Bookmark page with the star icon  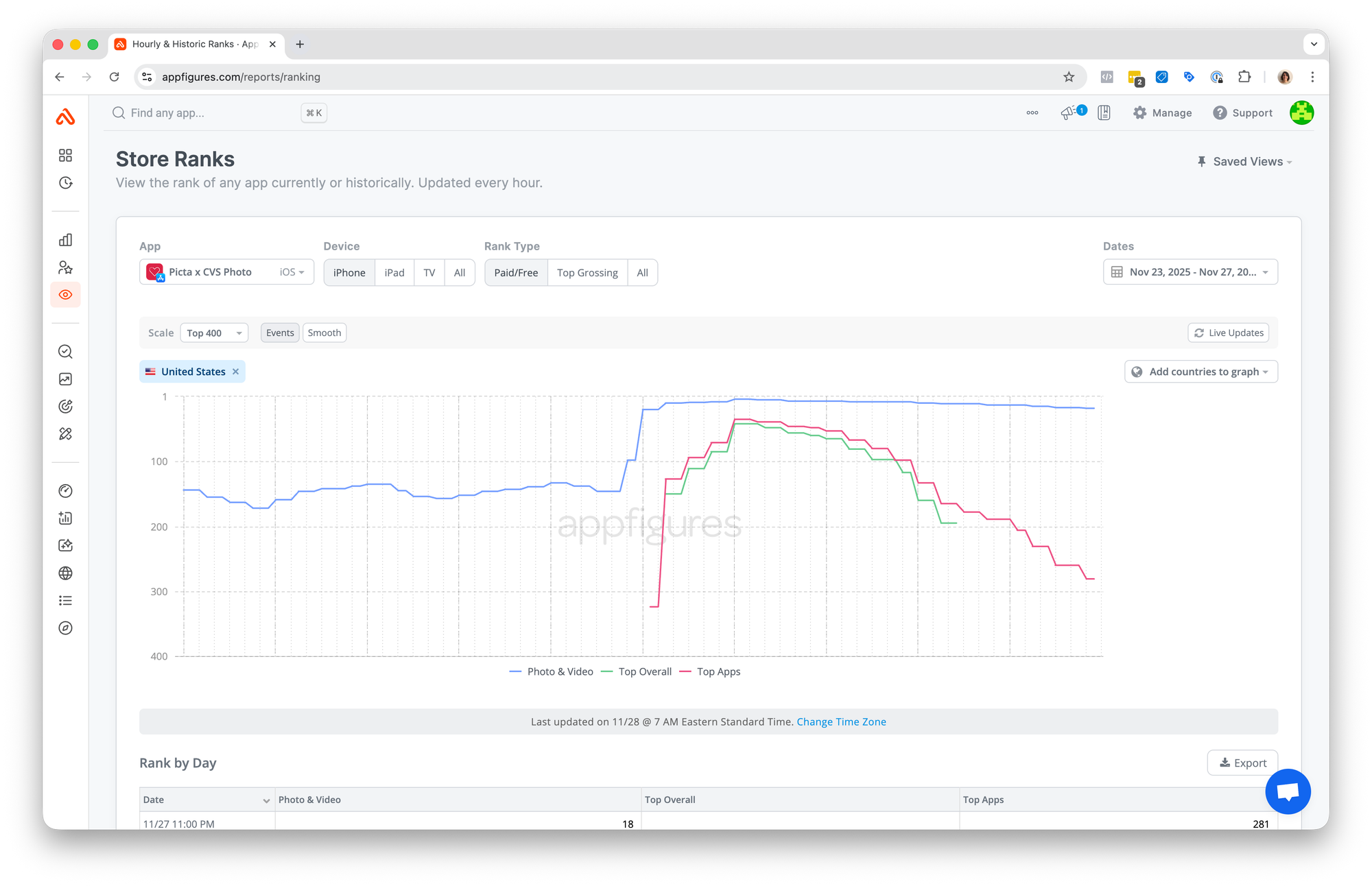(x=1068, y=77)
